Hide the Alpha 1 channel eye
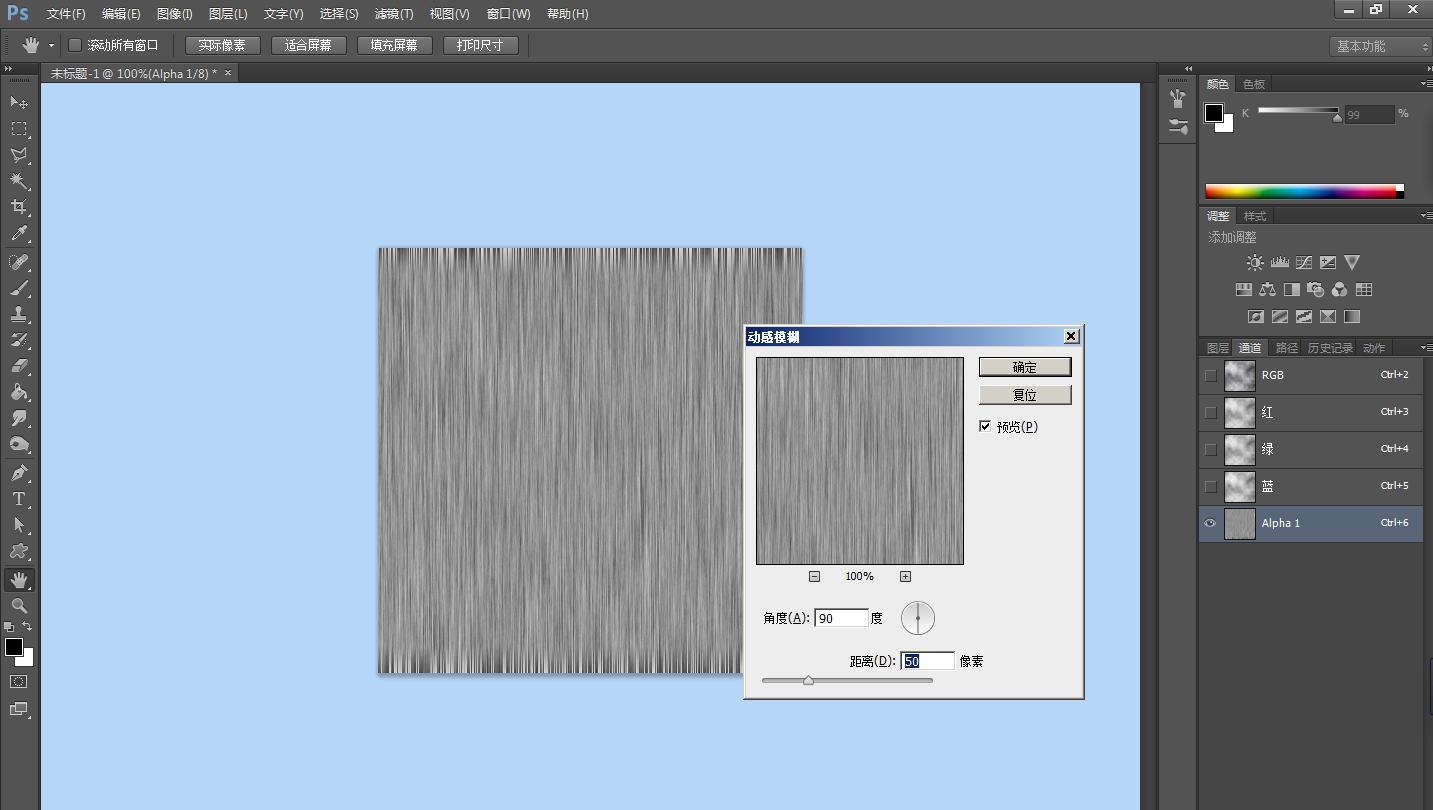The image size is (1433, 810). [x=1210, y=523]
